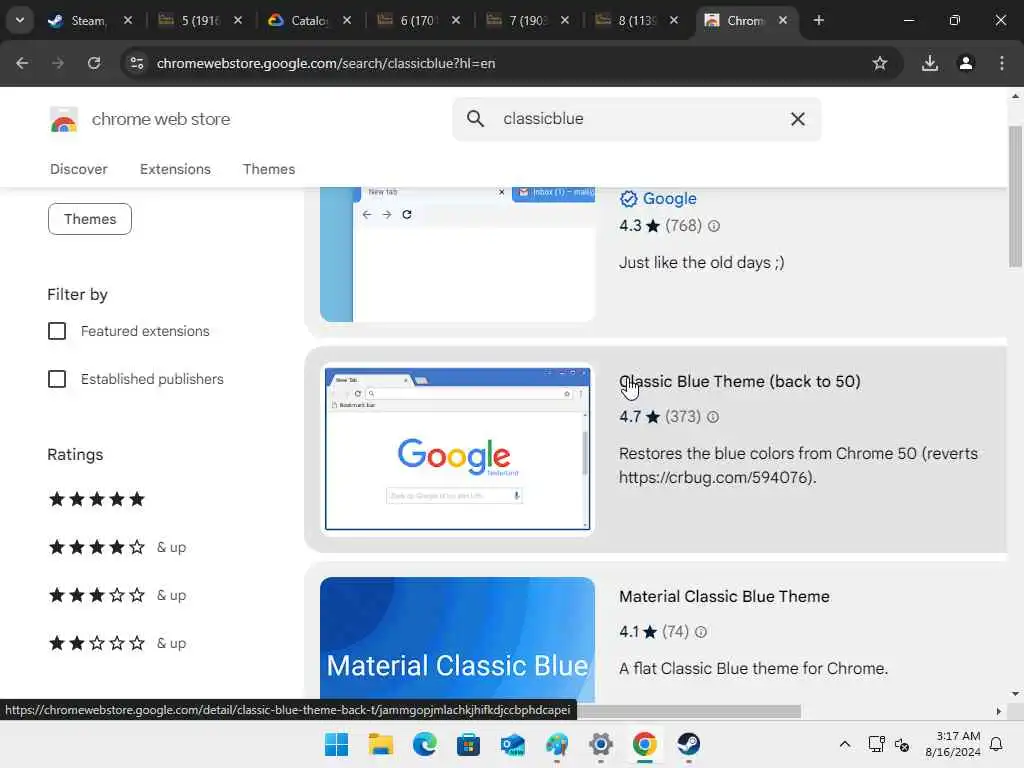Click the Classic Blue Theme thumbnail
This screenshot has height=768, width=1024.
457,449
